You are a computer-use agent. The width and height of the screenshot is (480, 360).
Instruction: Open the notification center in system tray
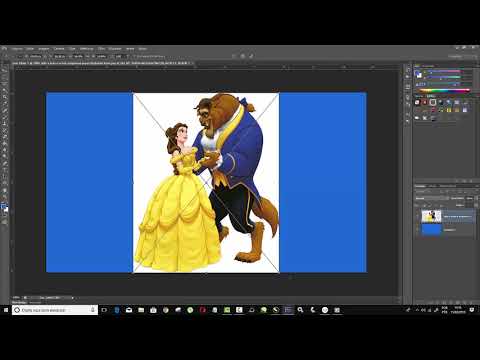pyautogui.click(x=472, y=310)
